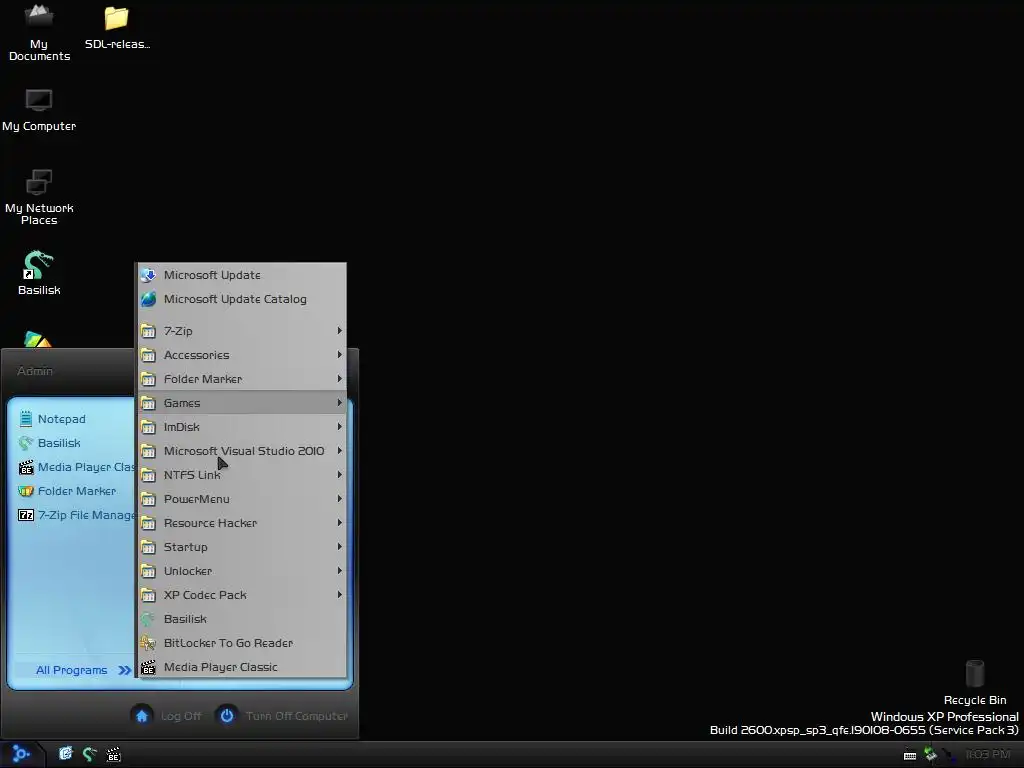Expand the PowerMenu submenu arrow
The width and height of the screenshot is (1024, 768).
[340, 499]
